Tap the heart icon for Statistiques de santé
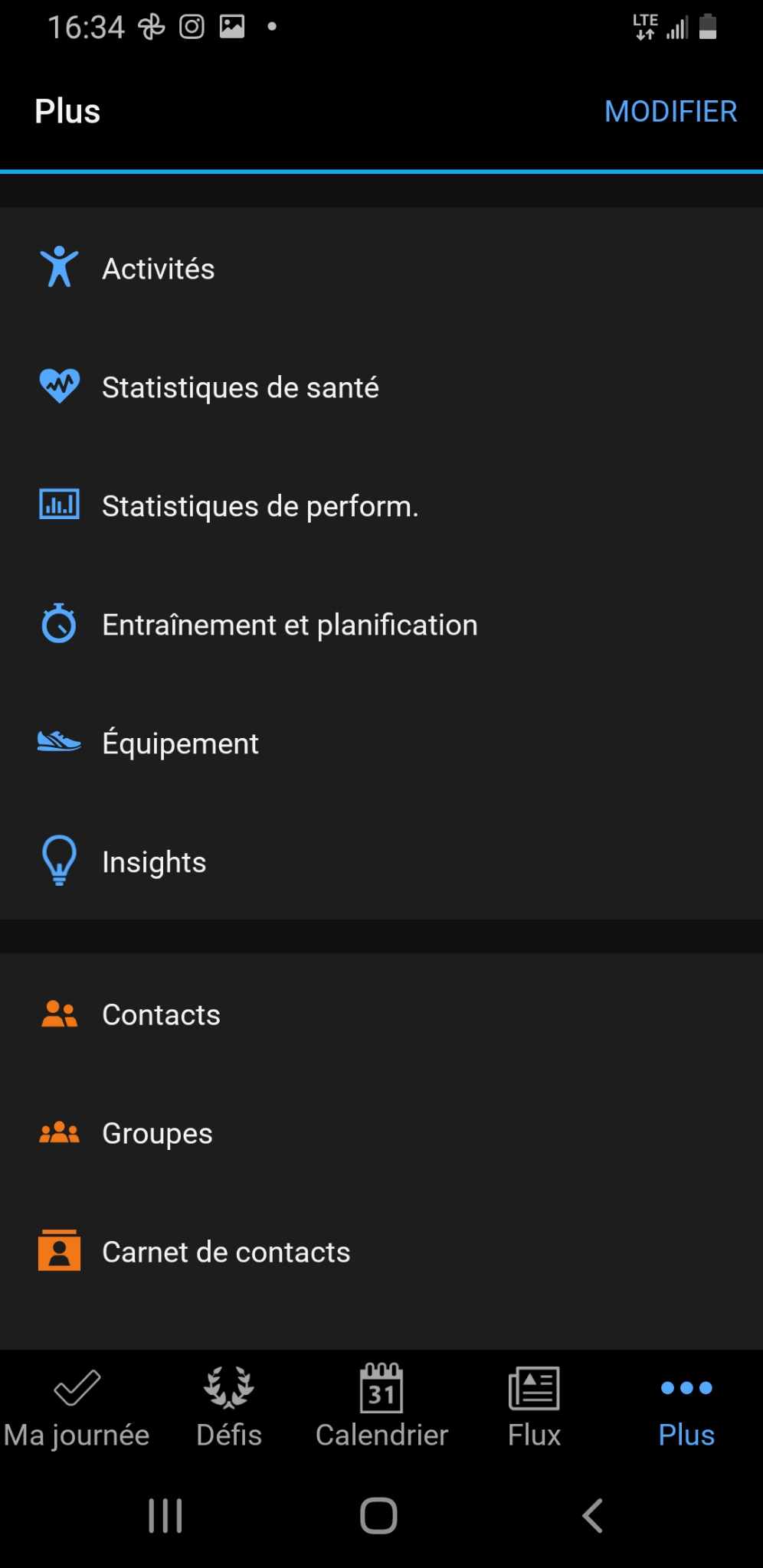The width and height of the screenshot is (763, 1568). point(59,386)
